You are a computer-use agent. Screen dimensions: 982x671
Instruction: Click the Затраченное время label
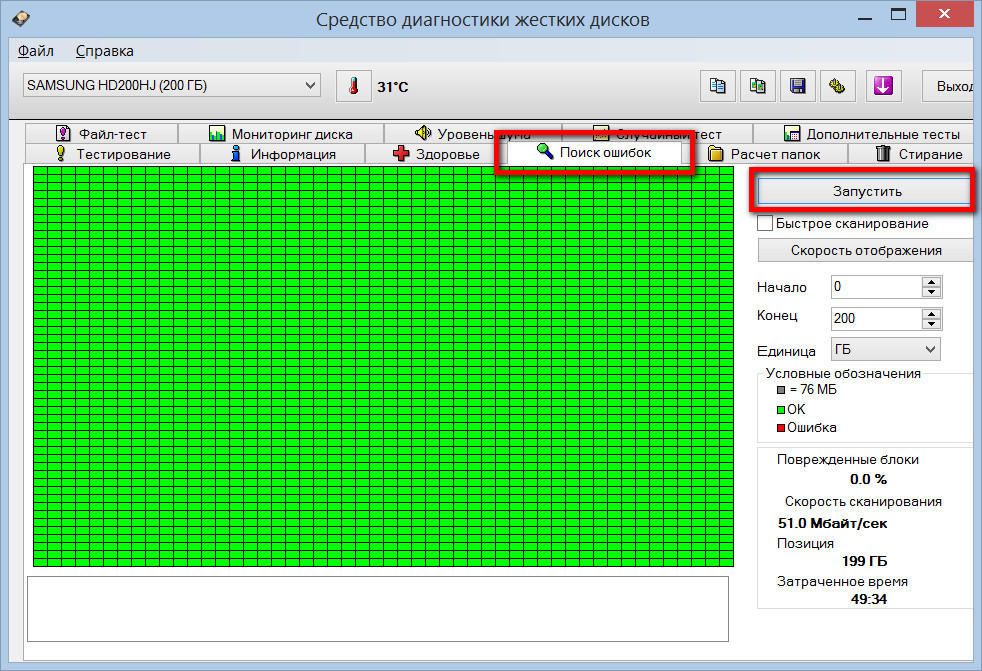pyautogui.click(x=842, y=581)
